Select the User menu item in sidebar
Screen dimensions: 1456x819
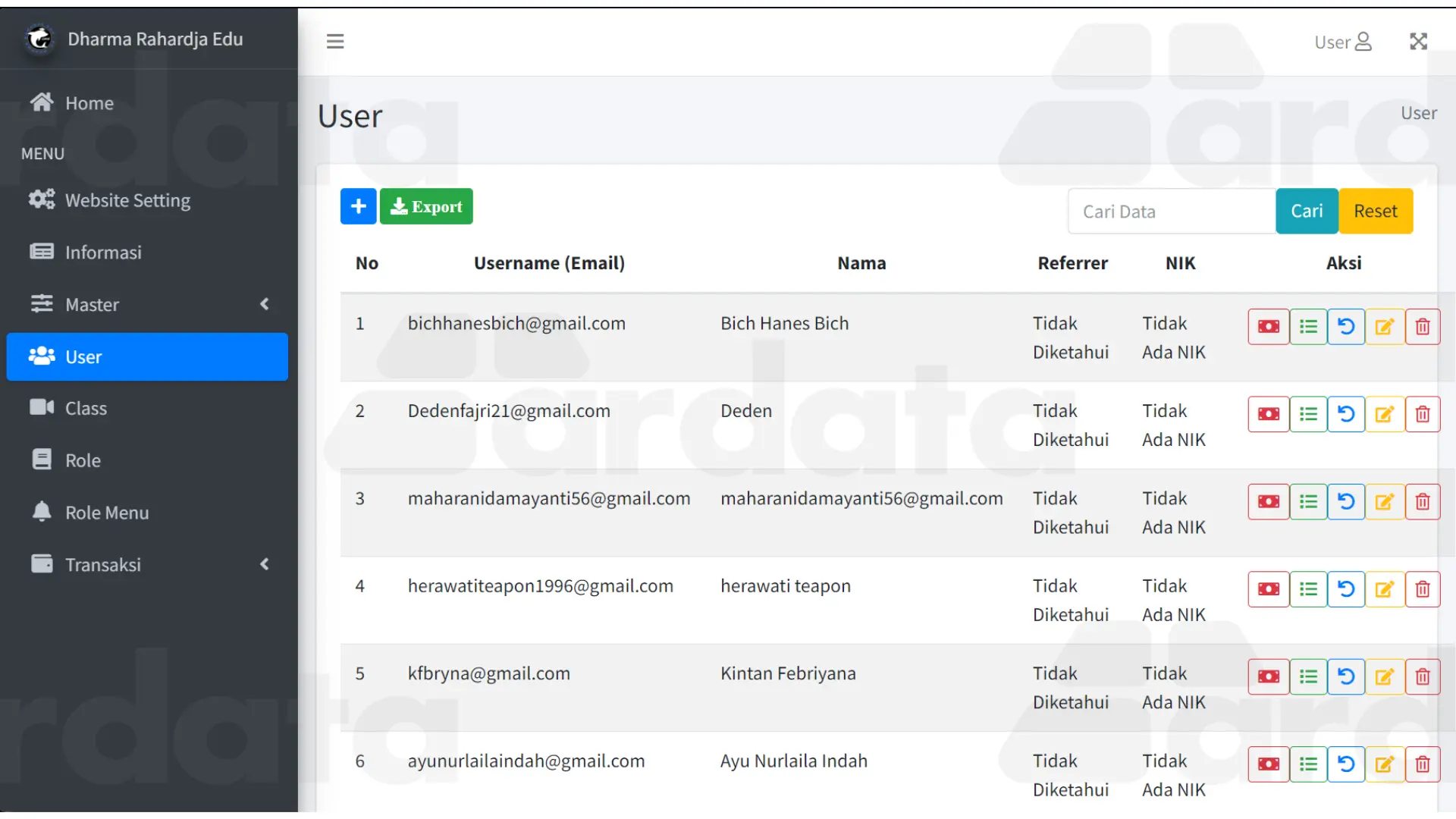147,356
